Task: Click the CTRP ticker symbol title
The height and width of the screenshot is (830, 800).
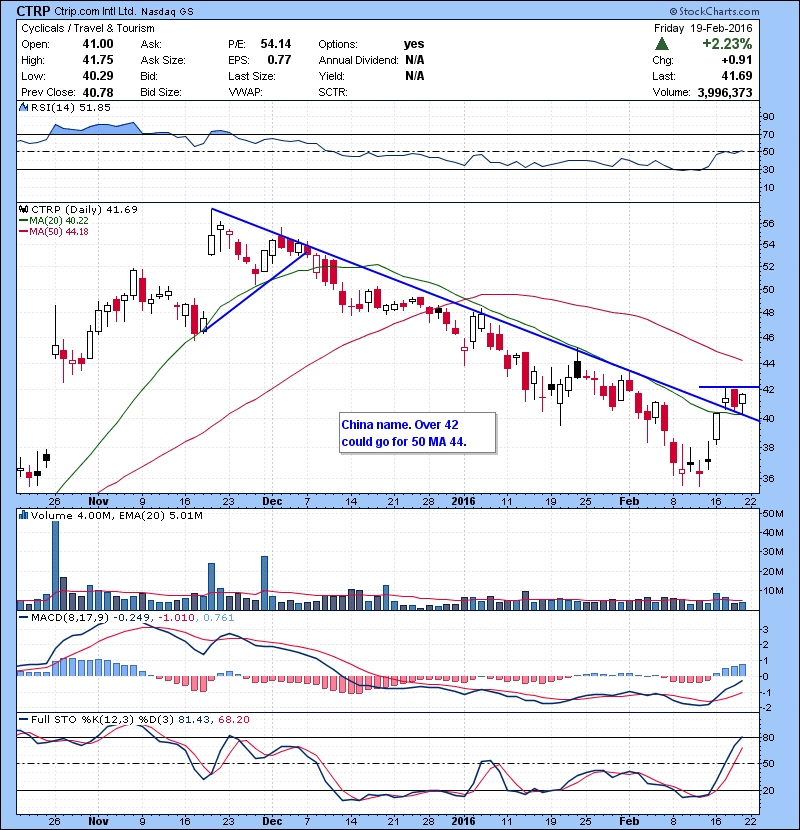Action: 33,11
